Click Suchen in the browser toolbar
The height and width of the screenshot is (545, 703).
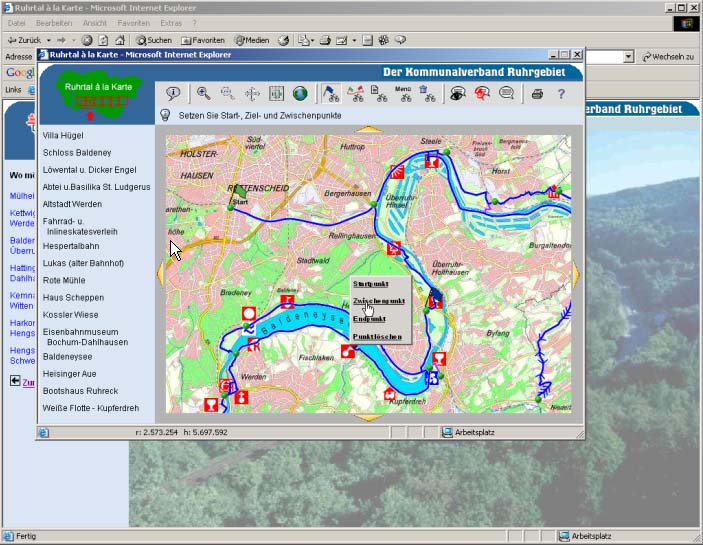[x=154, y=40]
